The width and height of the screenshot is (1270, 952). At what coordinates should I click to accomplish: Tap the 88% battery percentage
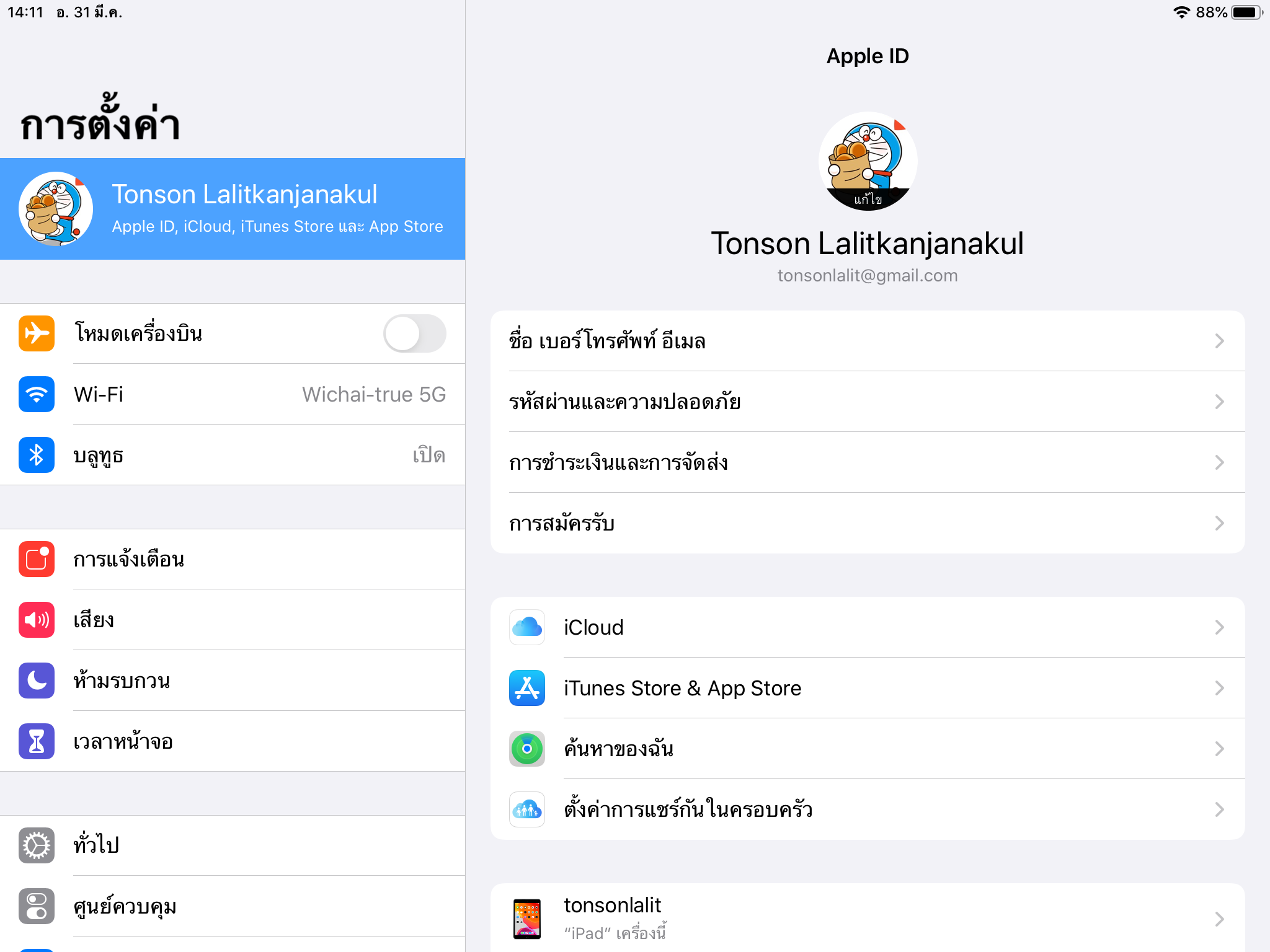[x=1212, y=12]
